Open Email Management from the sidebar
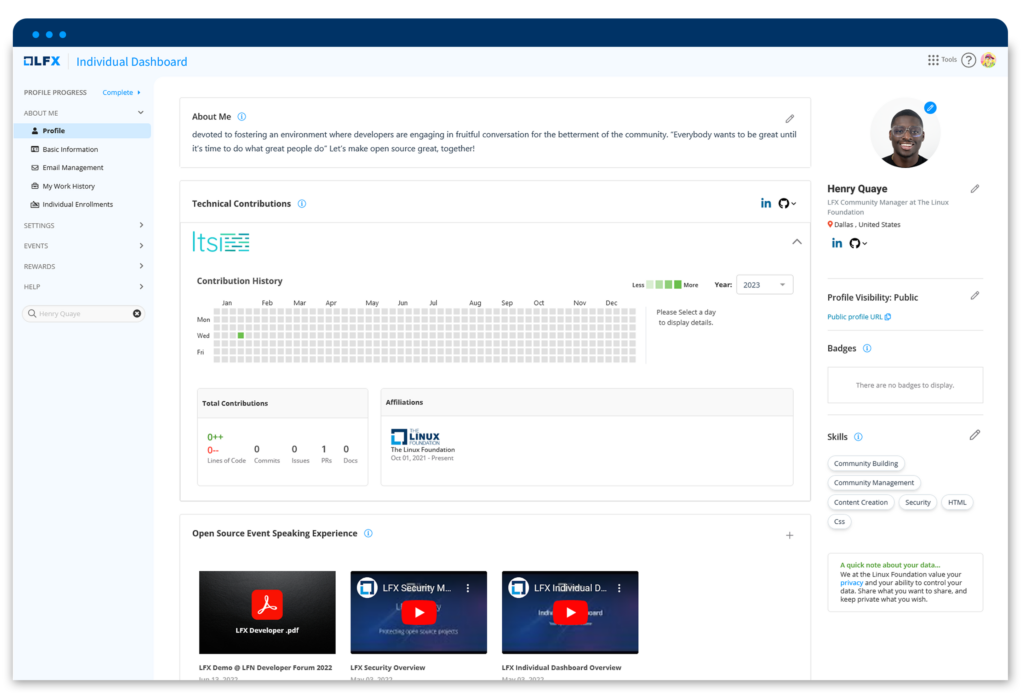 coord(73,167)
